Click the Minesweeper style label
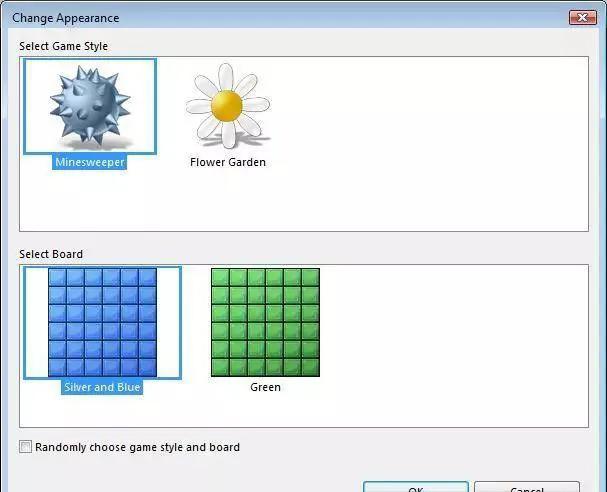This screenshot has height=492, width=607. tap(89, 162)
